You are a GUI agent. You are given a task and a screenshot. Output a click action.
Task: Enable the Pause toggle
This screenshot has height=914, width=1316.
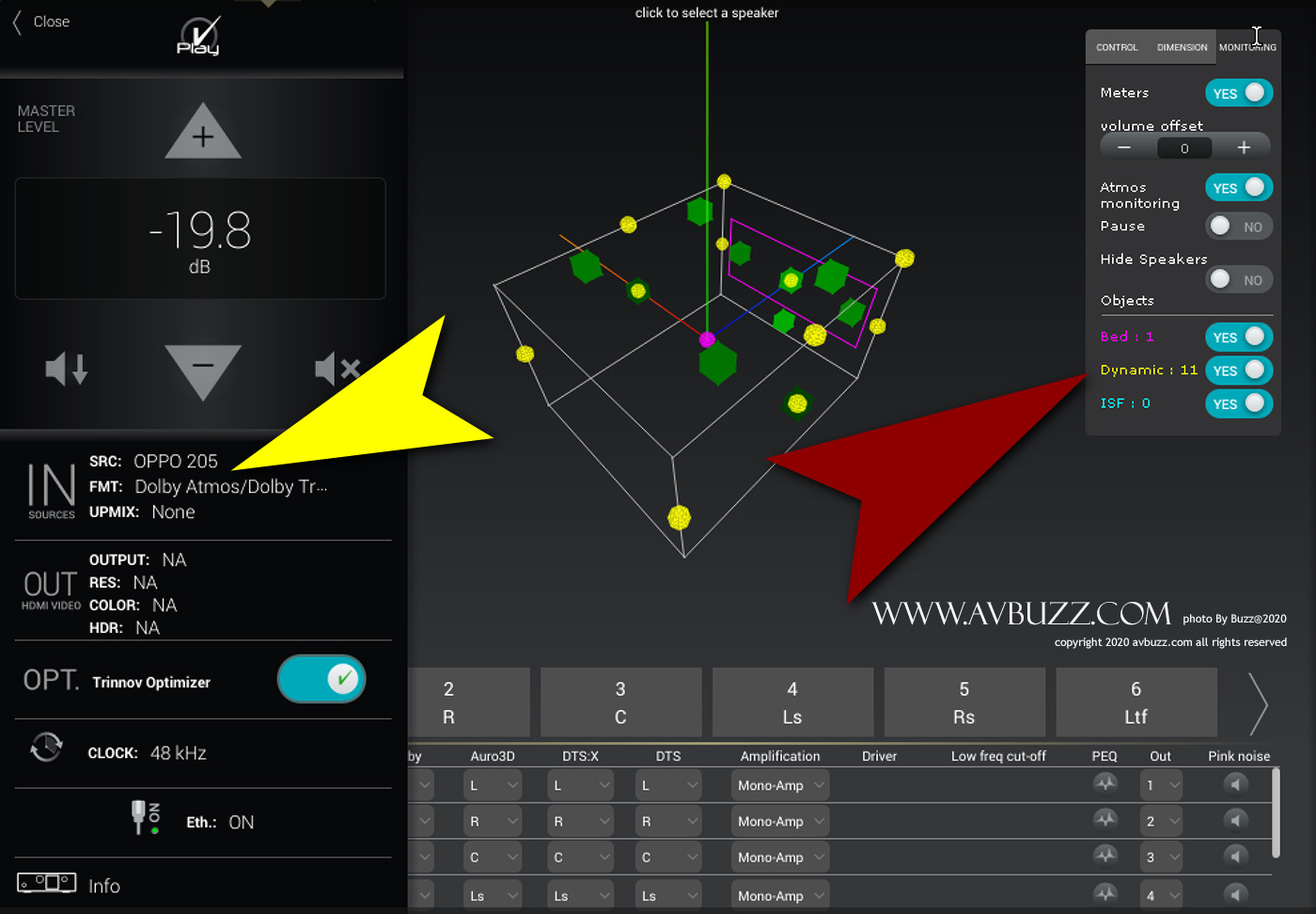point(1238,227)
